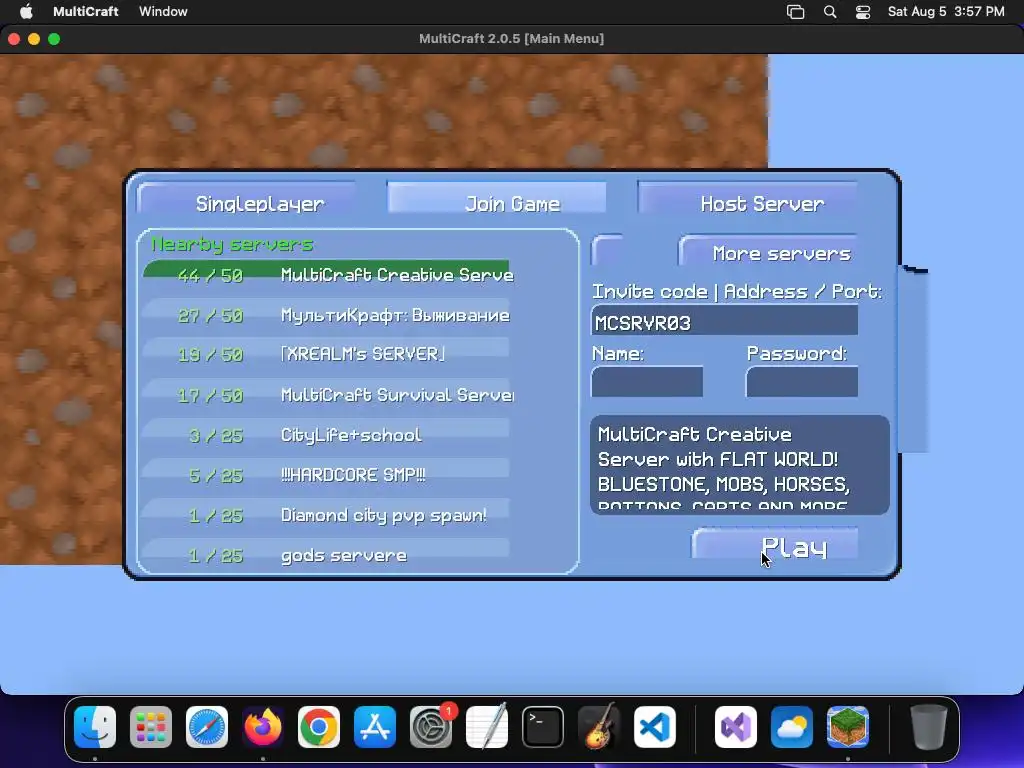Click the date and time in menu bar

tap(946, 11)
